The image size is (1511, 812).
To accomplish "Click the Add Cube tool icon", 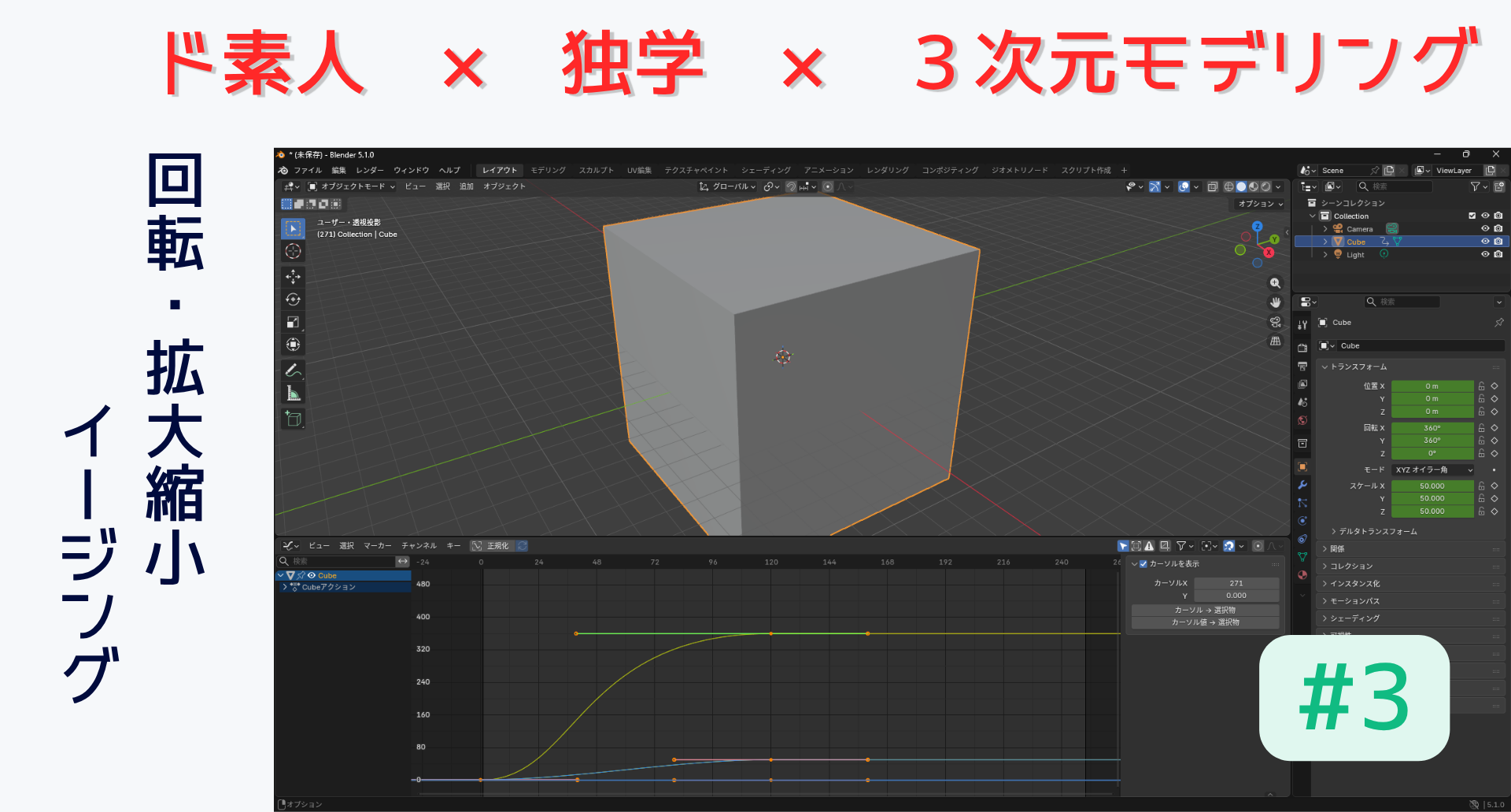I will click(x=293, y=419).
